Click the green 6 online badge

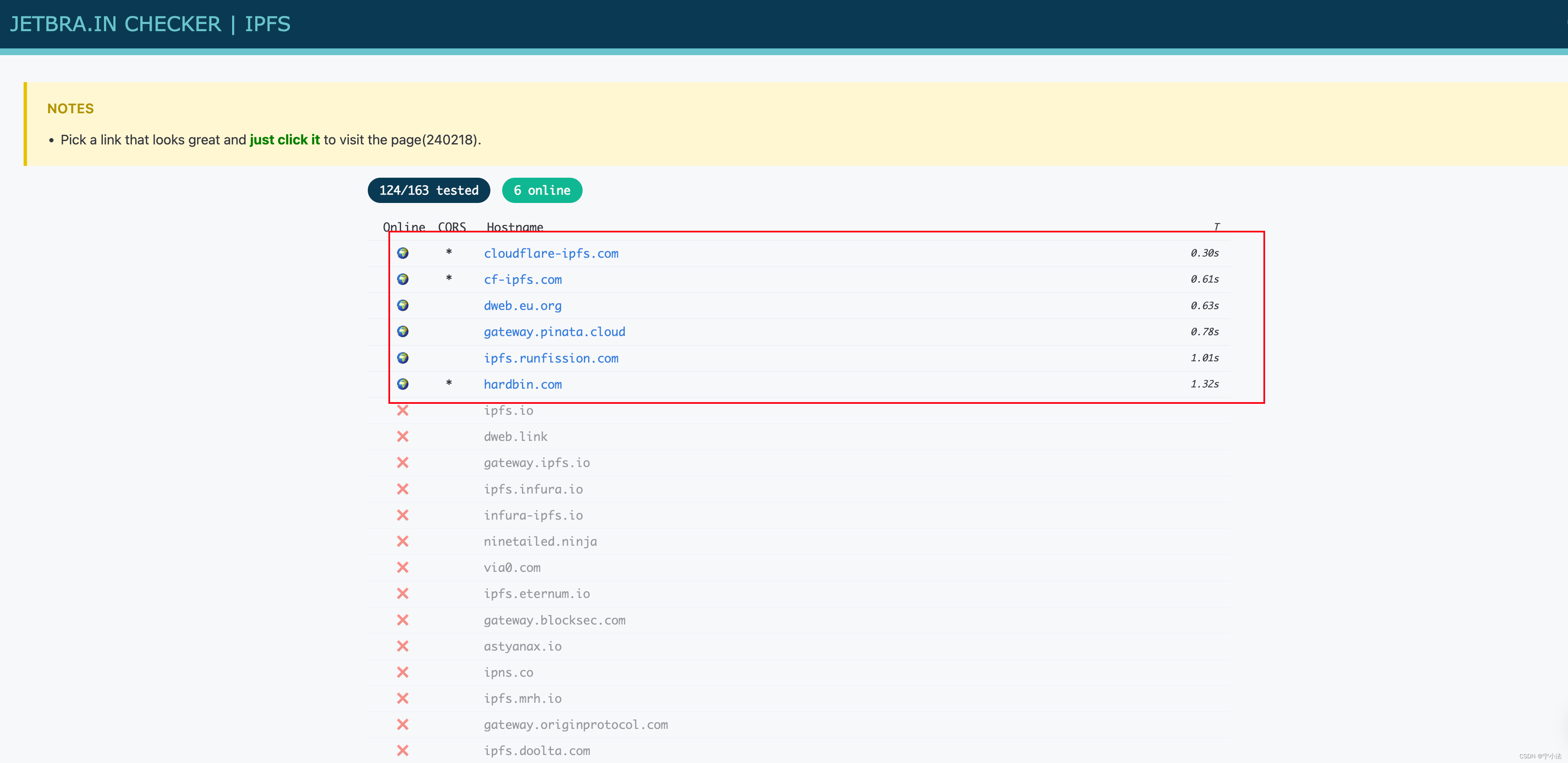(x=541, y=190)
